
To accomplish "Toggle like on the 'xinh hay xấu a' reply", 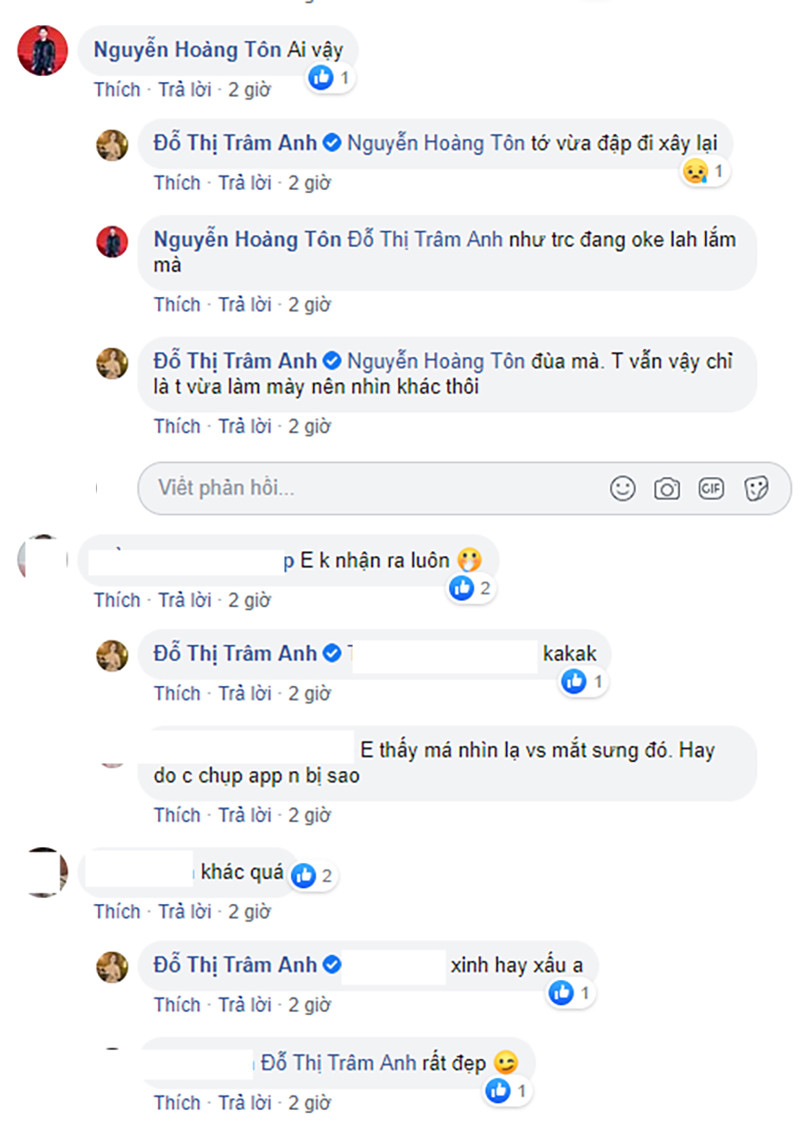I will [177, 1003].
